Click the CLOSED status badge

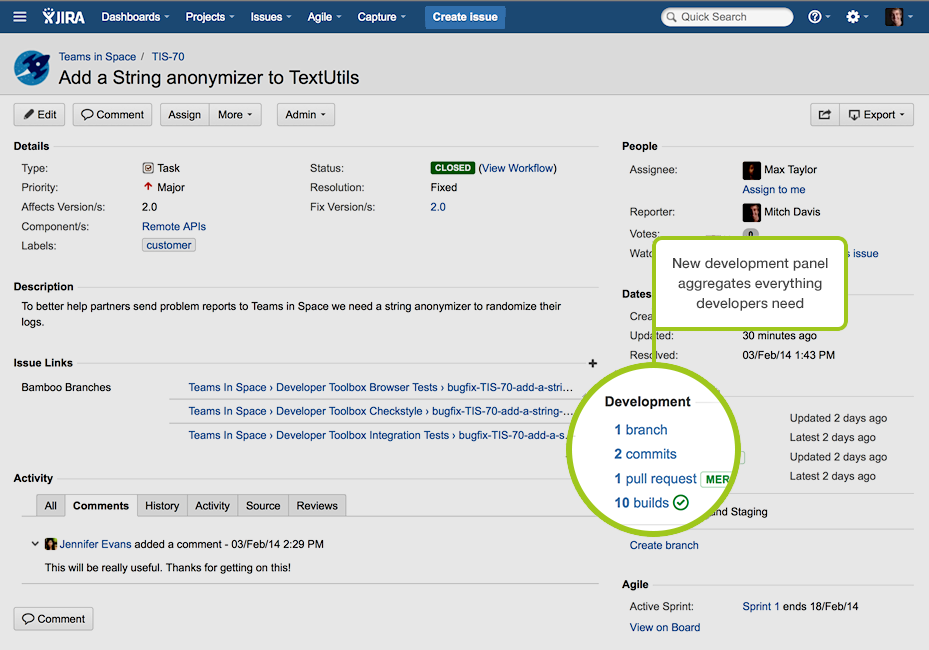click(453, 168)
